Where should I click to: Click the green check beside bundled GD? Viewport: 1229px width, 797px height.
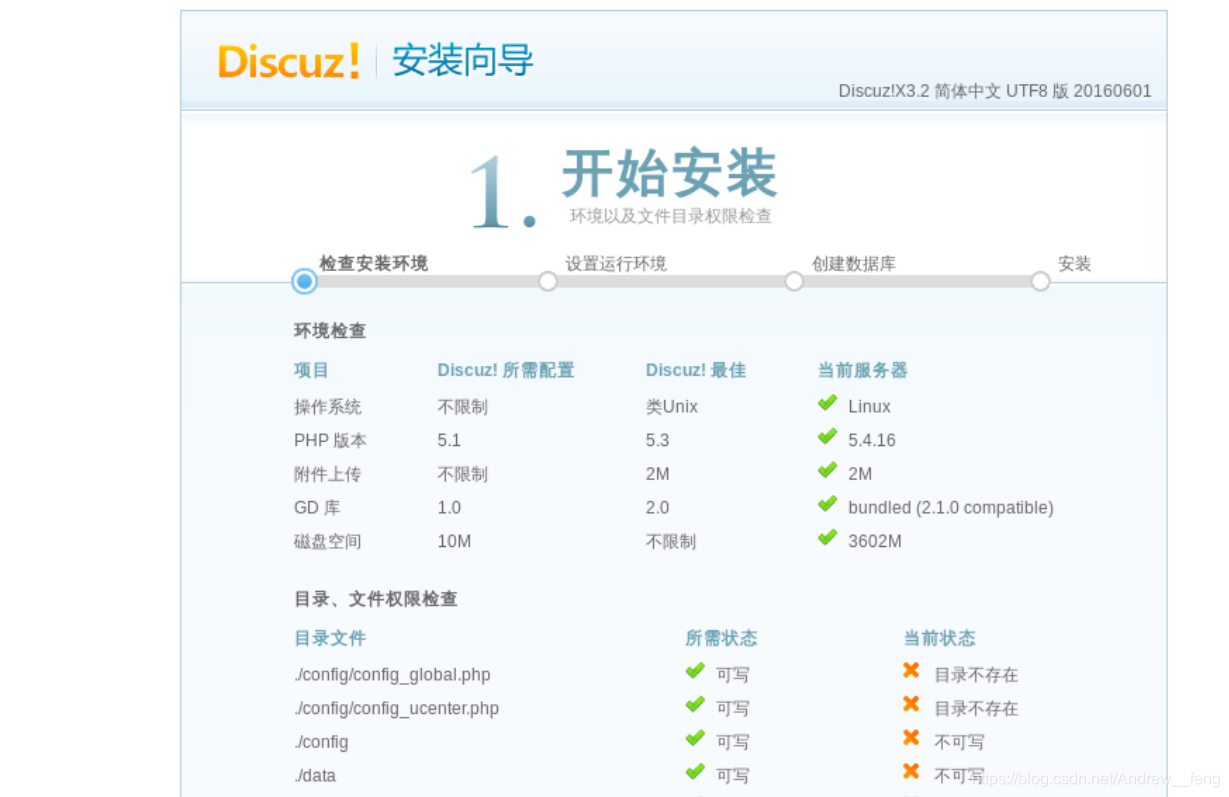827,504
